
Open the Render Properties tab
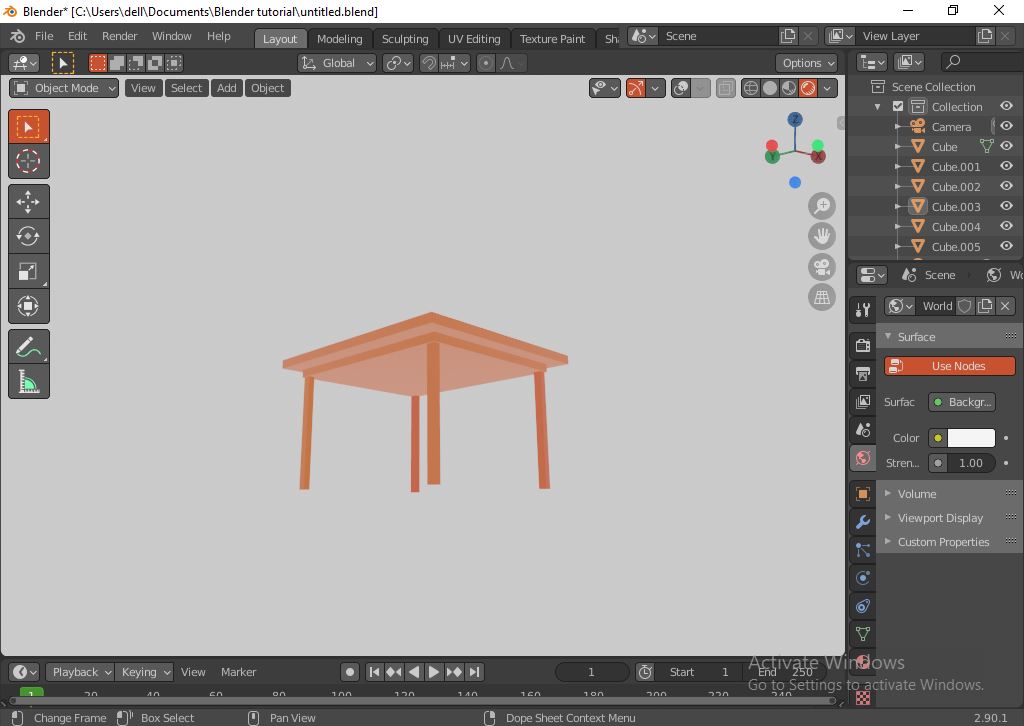(861, 344)
